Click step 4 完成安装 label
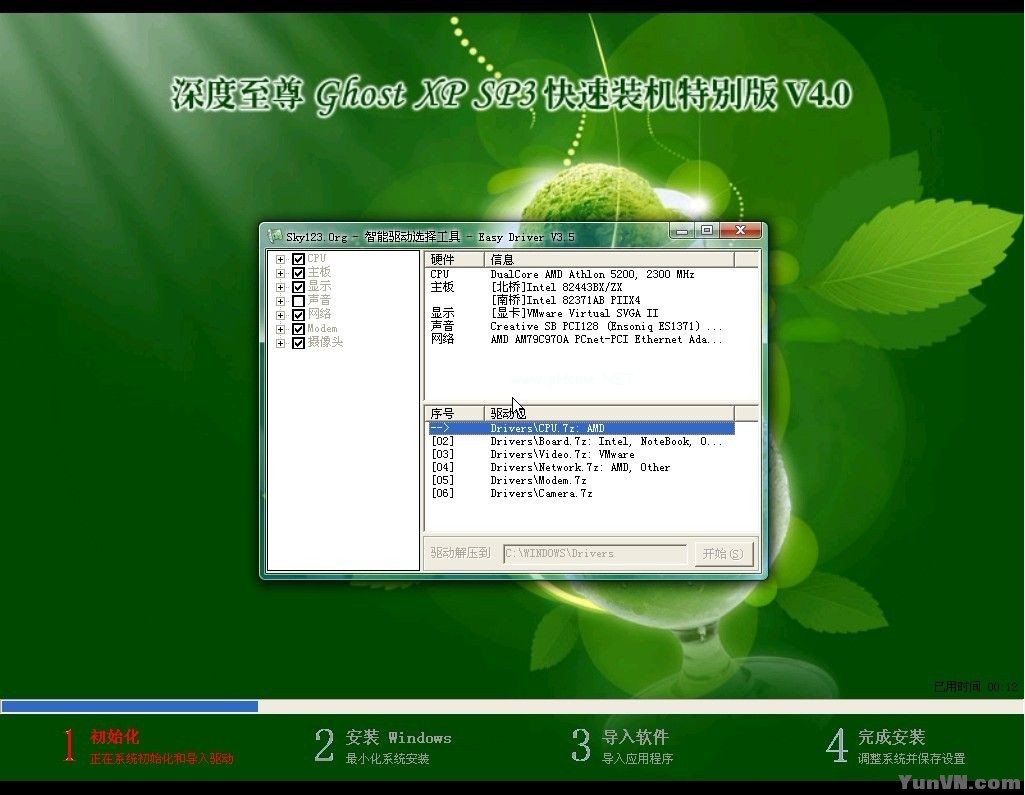Screen dimensions: 1025x795 [891, 737]
